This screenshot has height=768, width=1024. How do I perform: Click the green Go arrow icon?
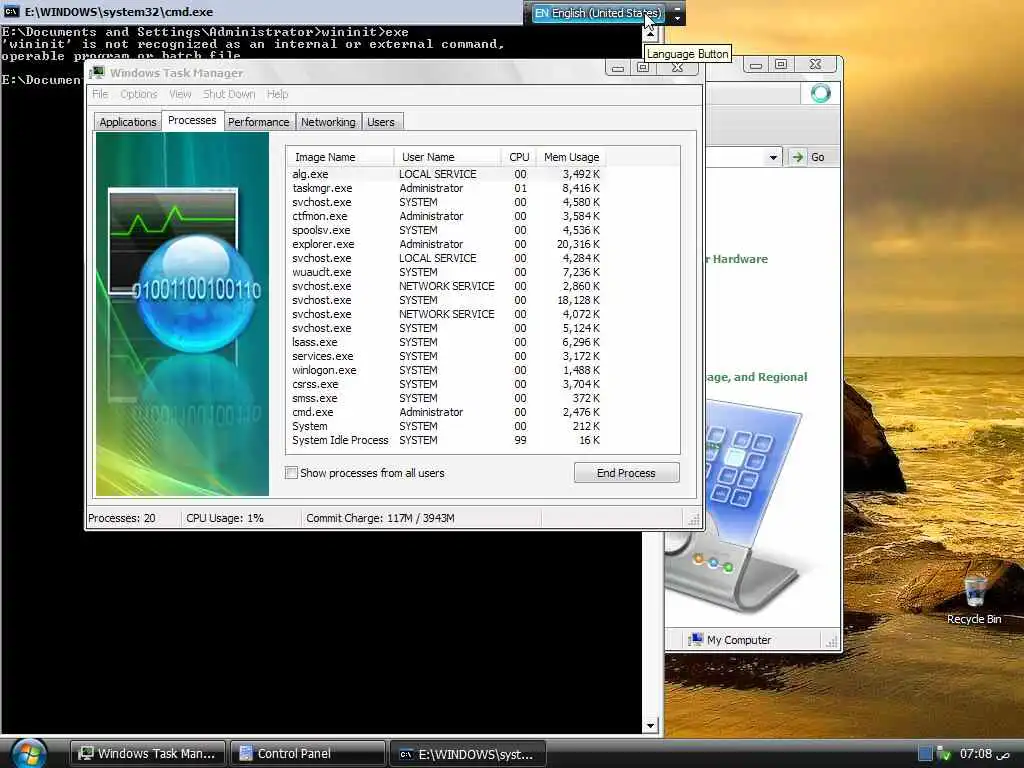[x=797, y=157]
